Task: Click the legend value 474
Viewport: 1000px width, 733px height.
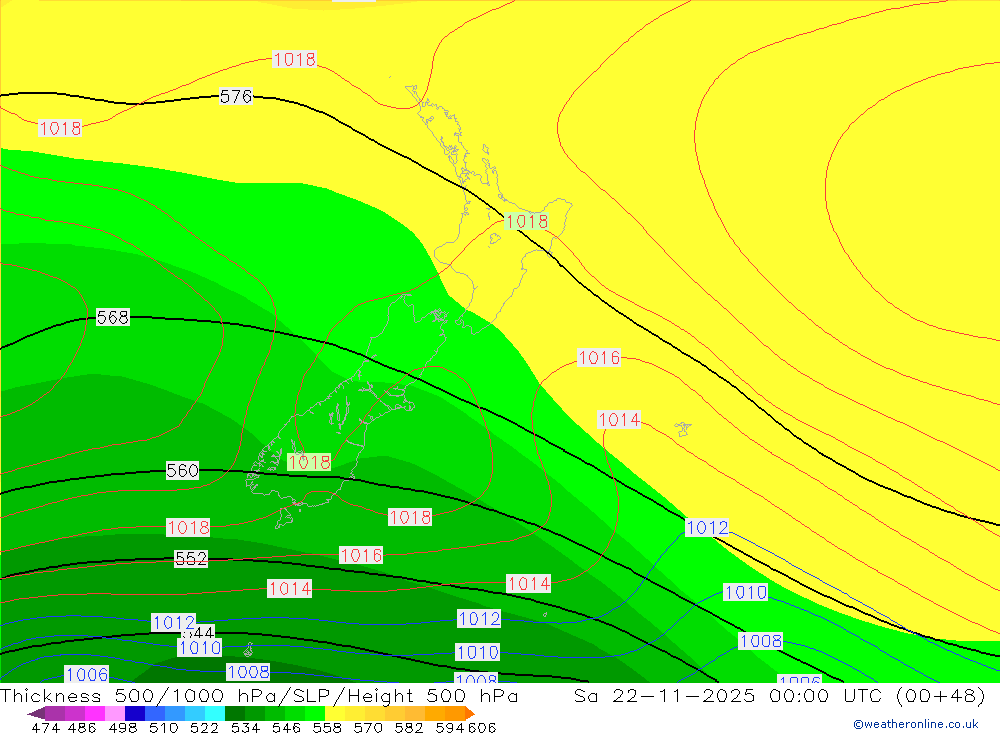Action: (45, 728)
